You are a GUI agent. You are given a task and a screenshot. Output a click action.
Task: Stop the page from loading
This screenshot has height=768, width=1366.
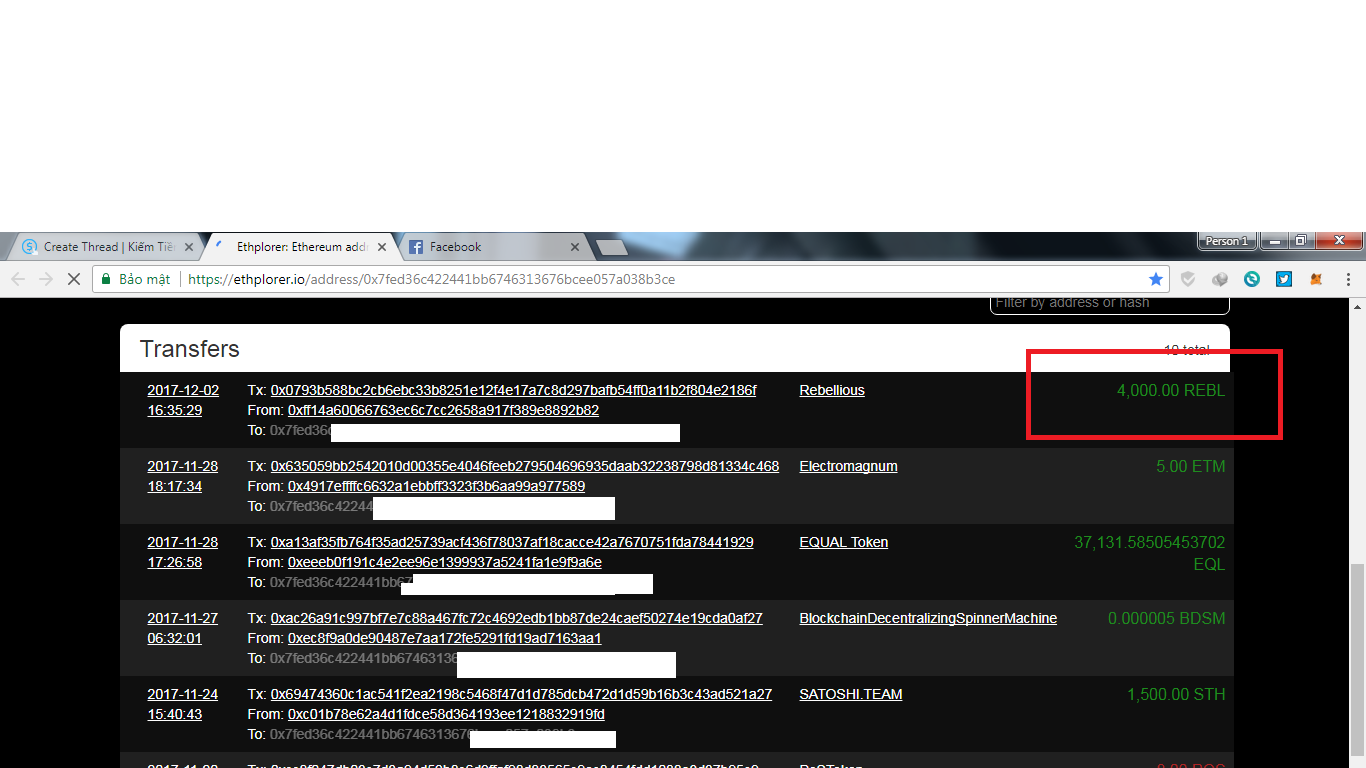pos(73,279)
